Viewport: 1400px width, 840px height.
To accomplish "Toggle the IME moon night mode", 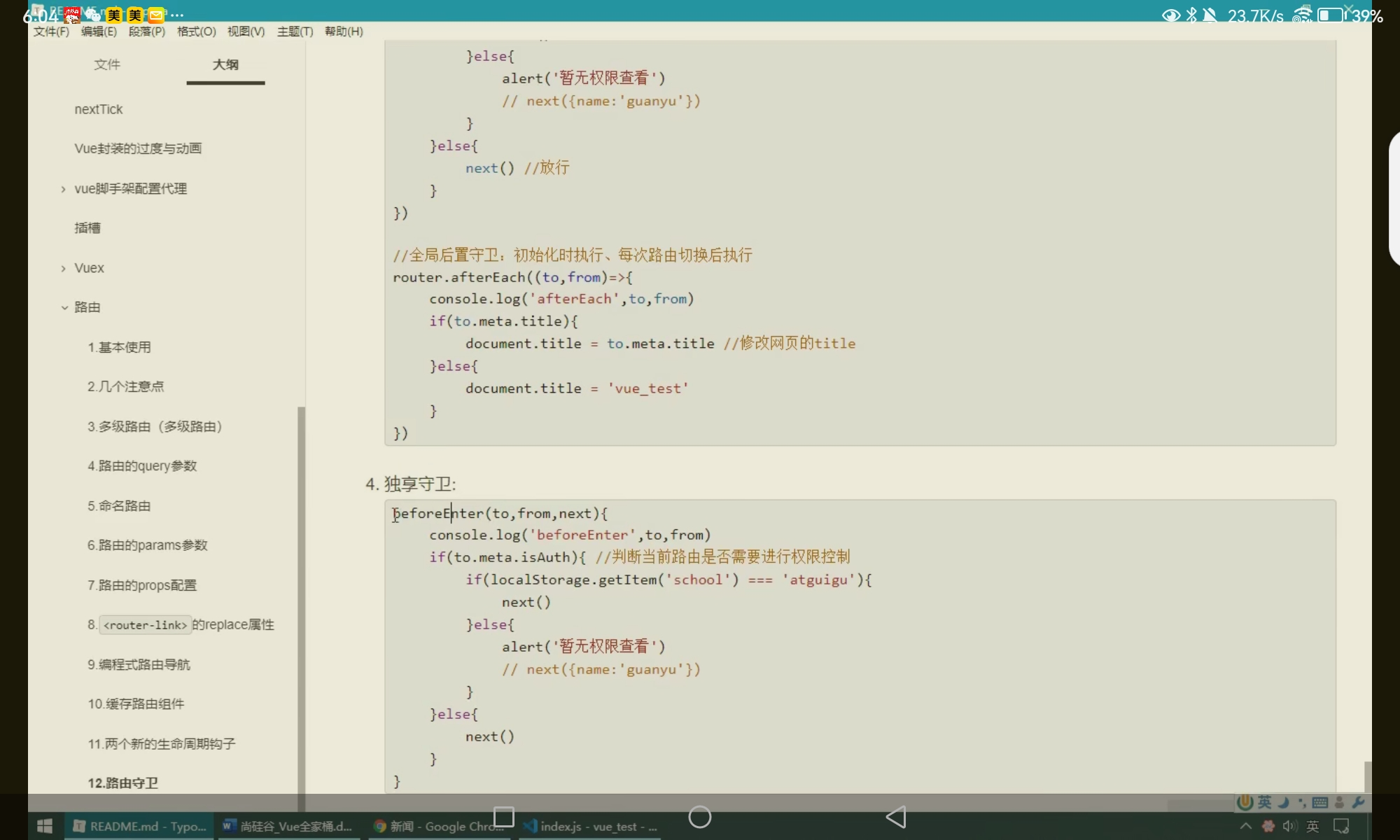I will tap(1283, 802).
